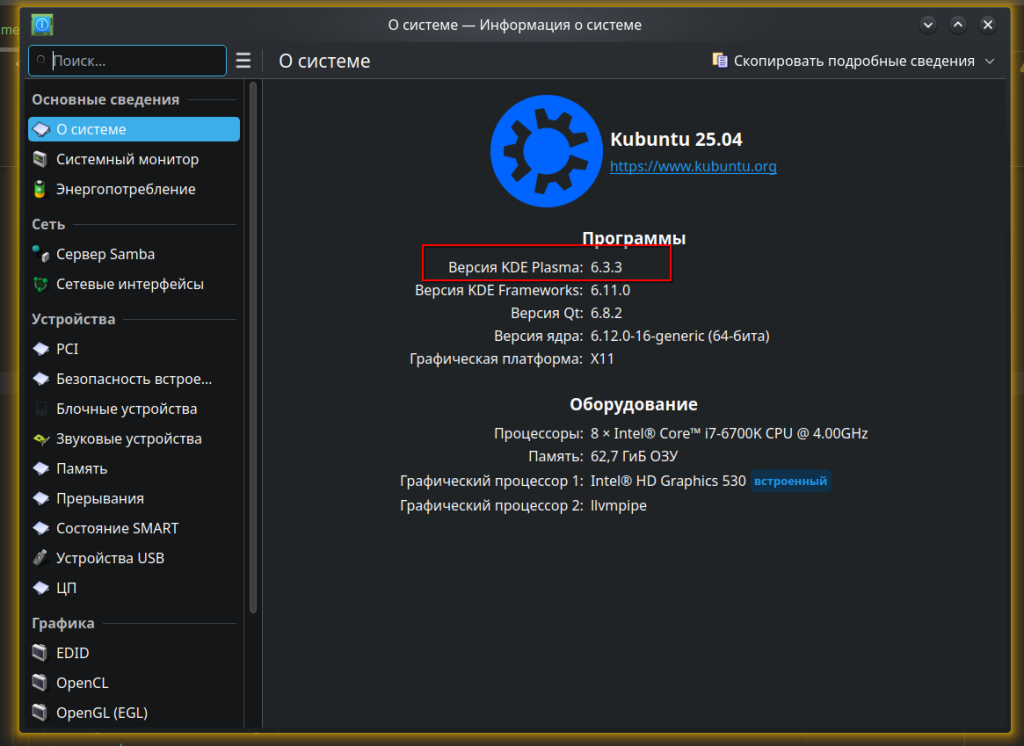Open Звуковые устройства

pos(134,439)
